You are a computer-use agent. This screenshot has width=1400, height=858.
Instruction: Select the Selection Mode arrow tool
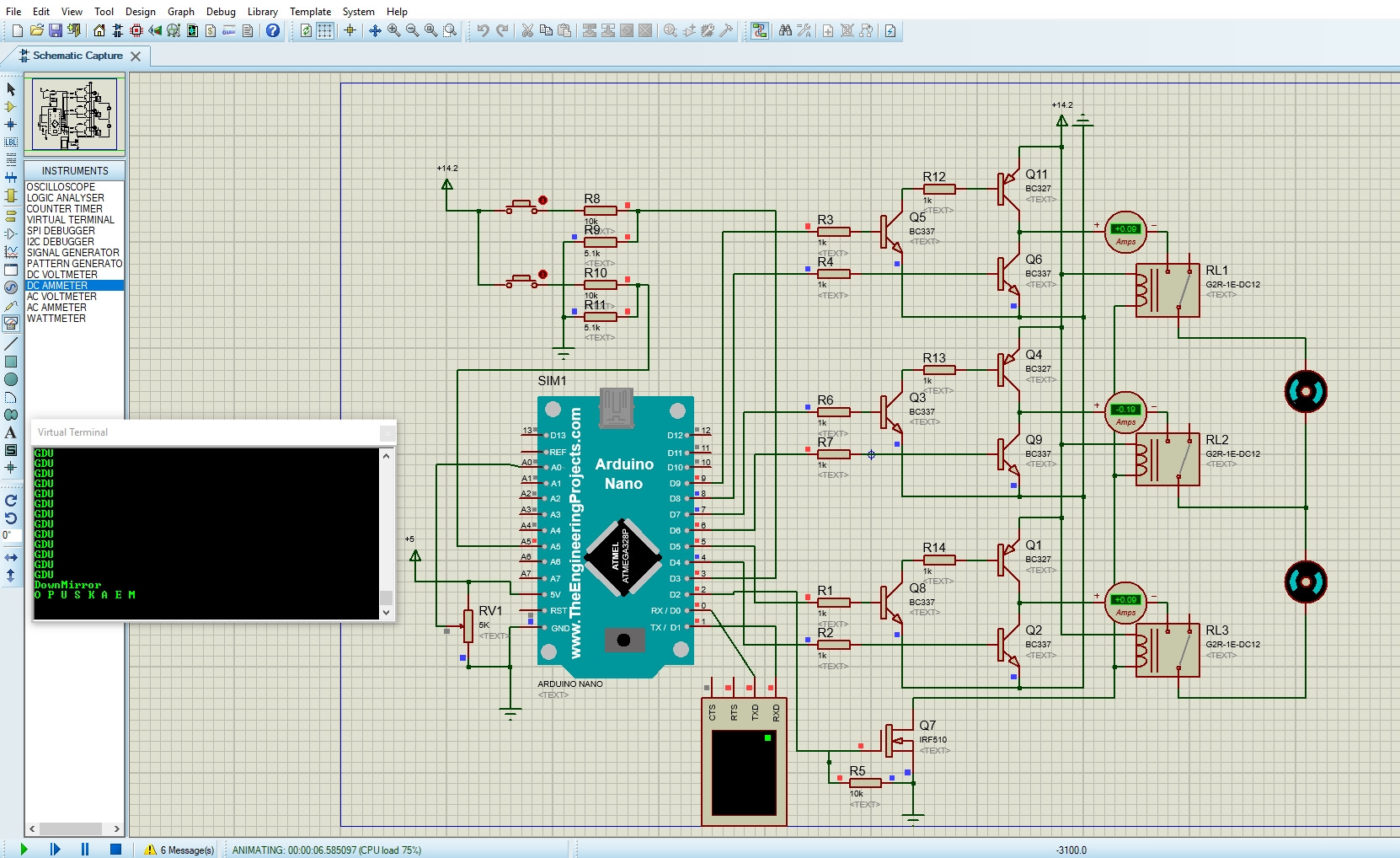pyautogui.click(x=11, y=88)
